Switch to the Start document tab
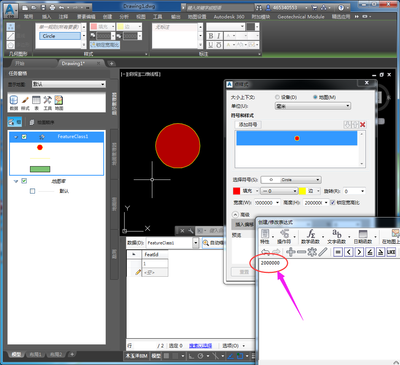This screenshot has width=400, height=365. pos(20,63)
